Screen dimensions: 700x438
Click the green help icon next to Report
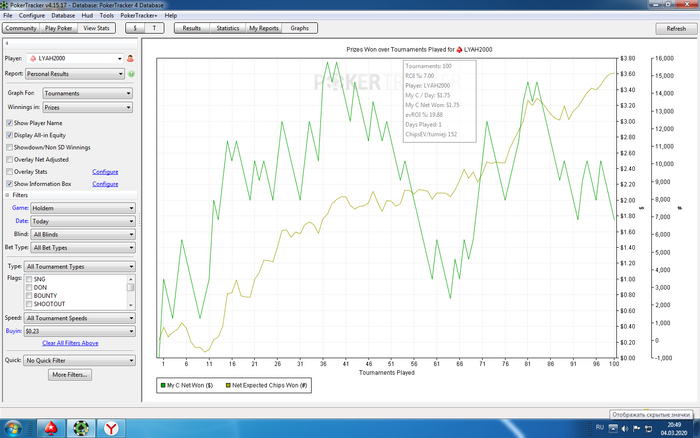(131, 74)
